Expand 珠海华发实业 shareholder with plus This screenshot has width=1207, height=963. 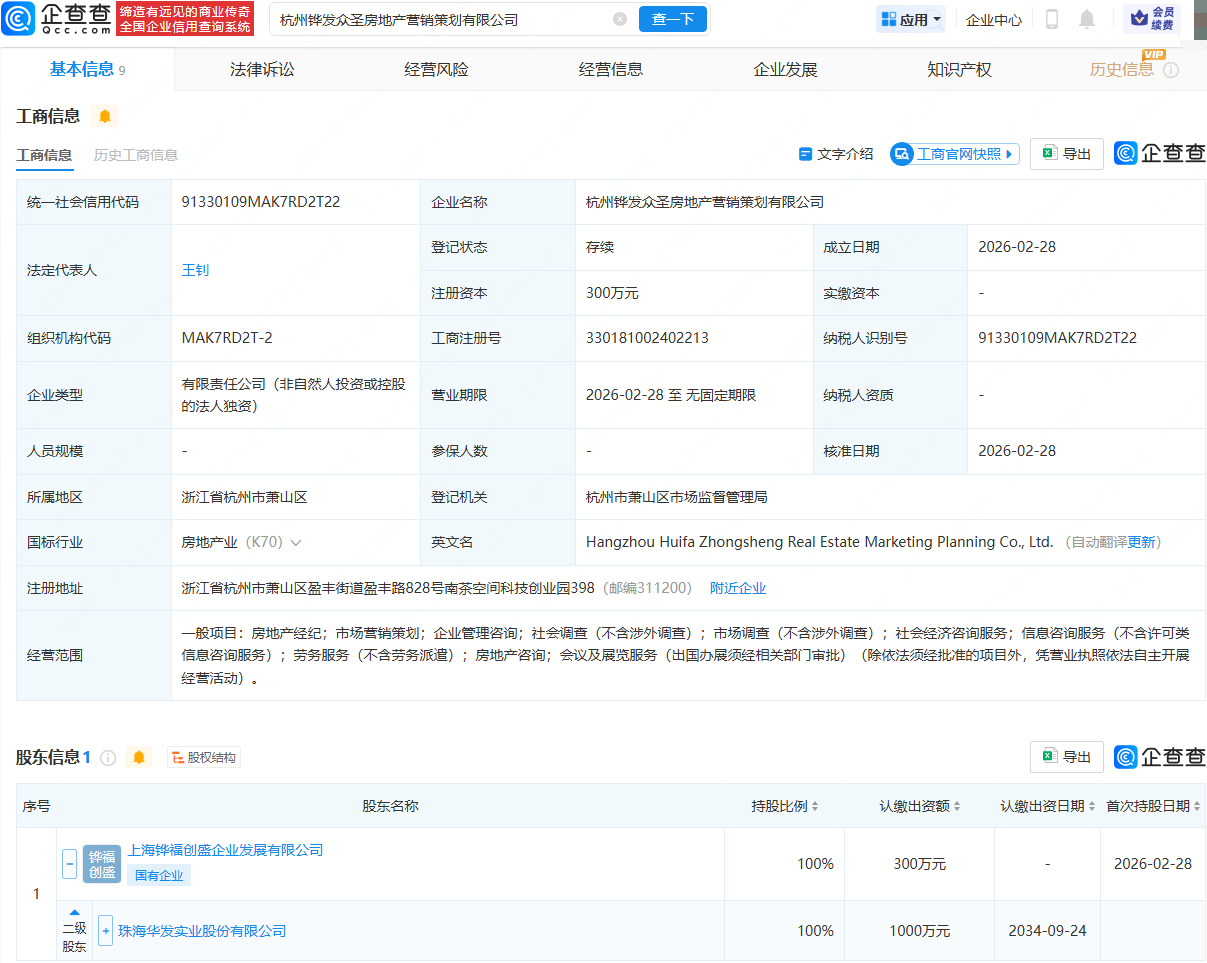coord(105,931)
